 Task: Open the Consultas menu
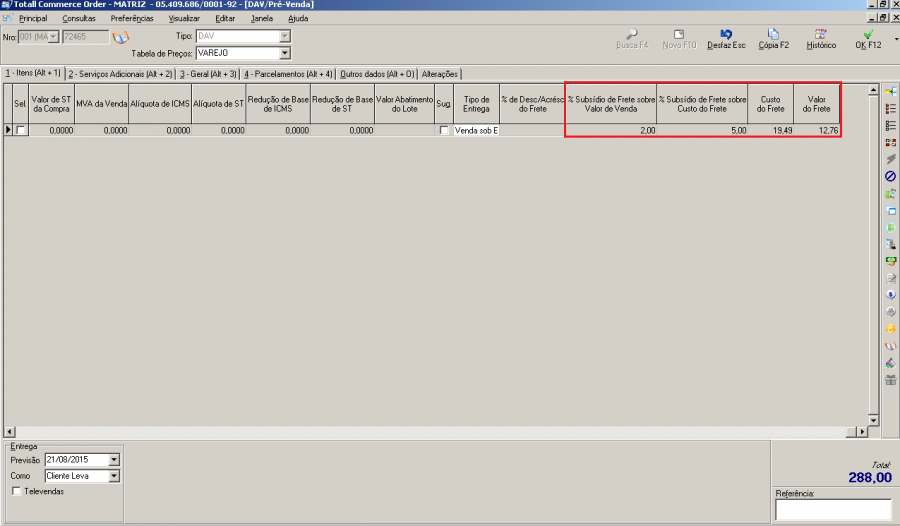(79, 18)
